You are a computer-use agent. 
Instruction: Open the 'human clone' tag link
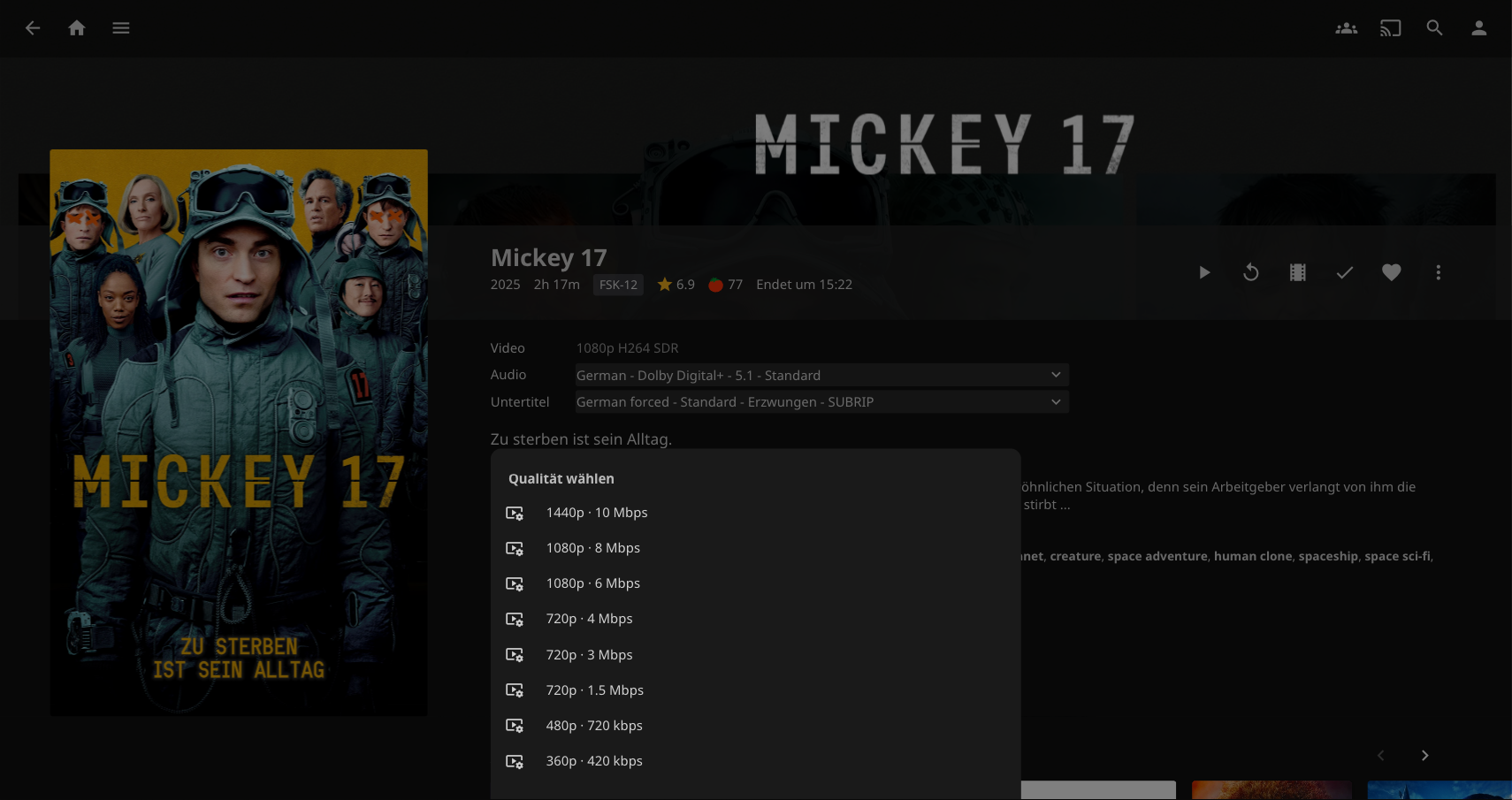click(1253, 556)
